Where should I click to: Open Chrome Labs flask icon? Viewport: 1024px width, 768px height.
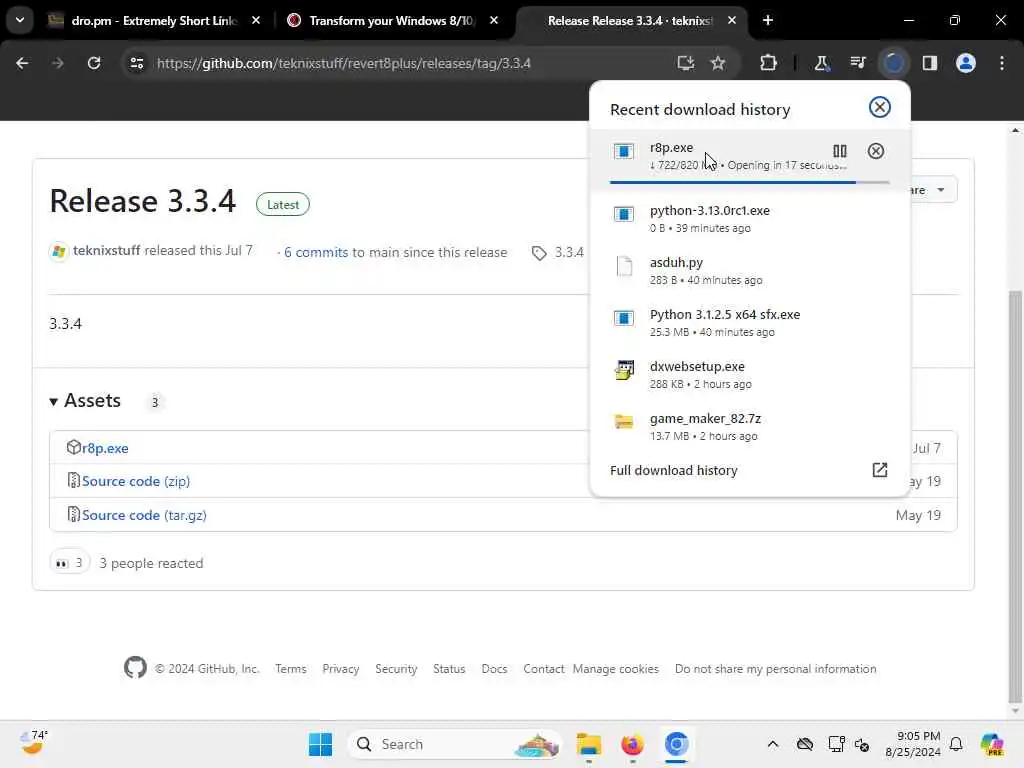(x=821, y=63)
